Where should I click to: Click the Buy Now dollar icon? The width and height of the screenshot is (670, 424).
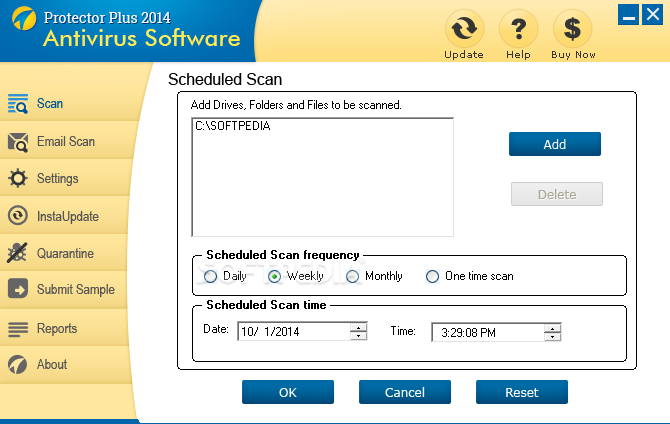point(573,29)
